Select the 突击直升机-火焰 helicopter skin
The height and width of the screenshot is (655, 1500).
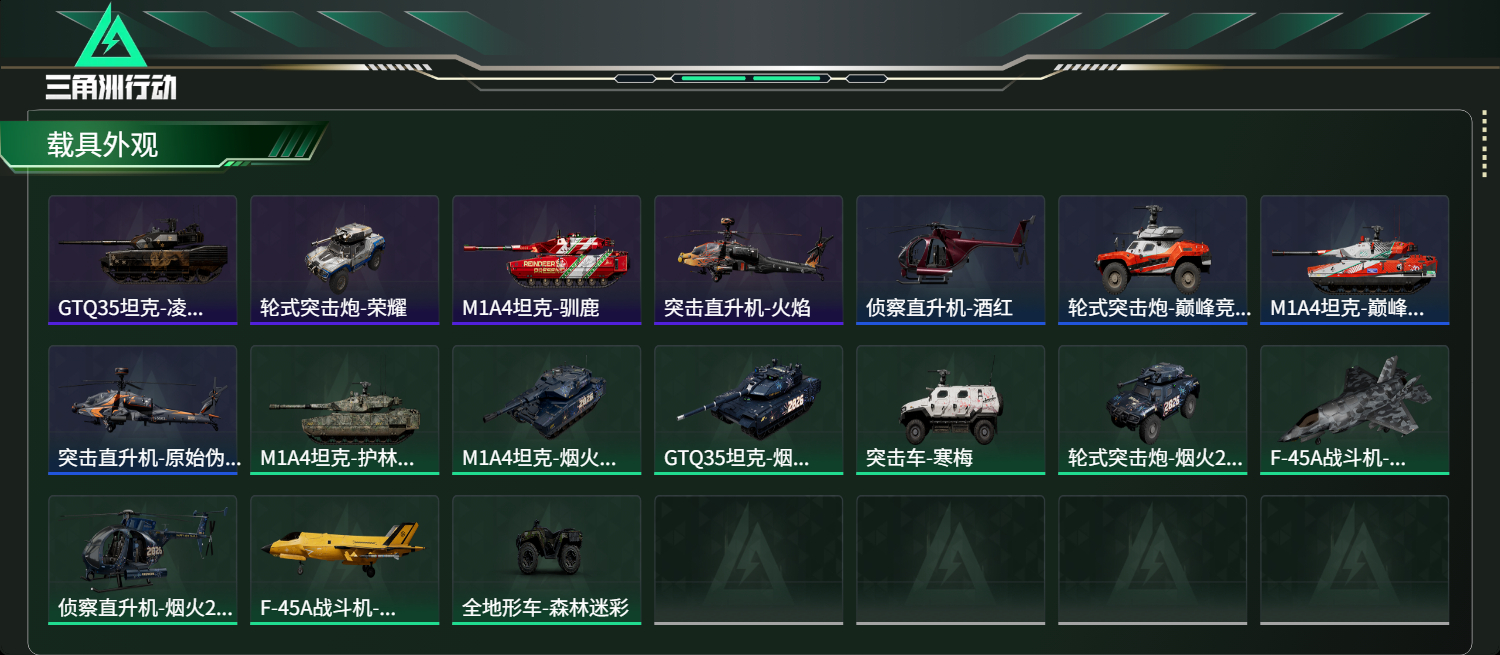pos(748,260)
